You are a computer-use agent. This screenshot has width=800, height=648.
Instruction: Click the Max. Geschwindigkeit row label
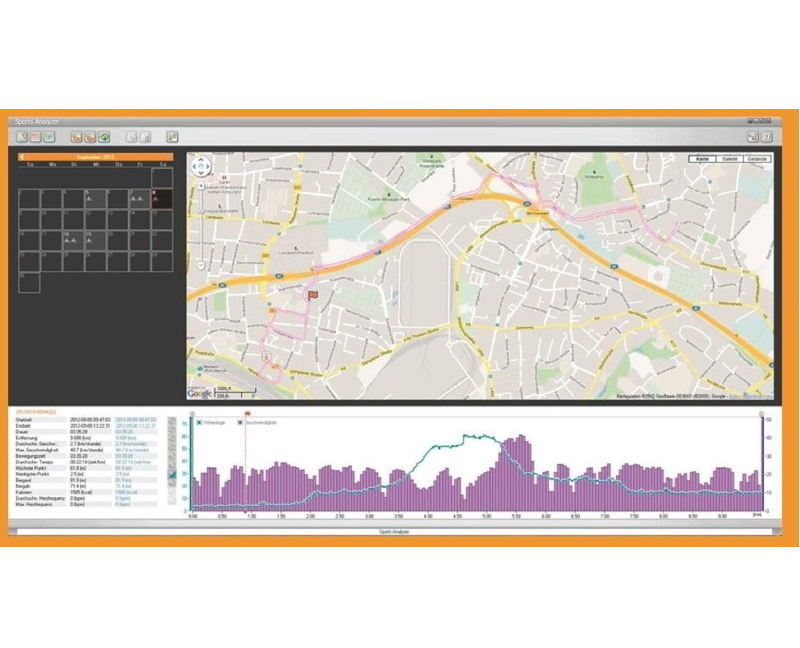[x=37, y=450]
